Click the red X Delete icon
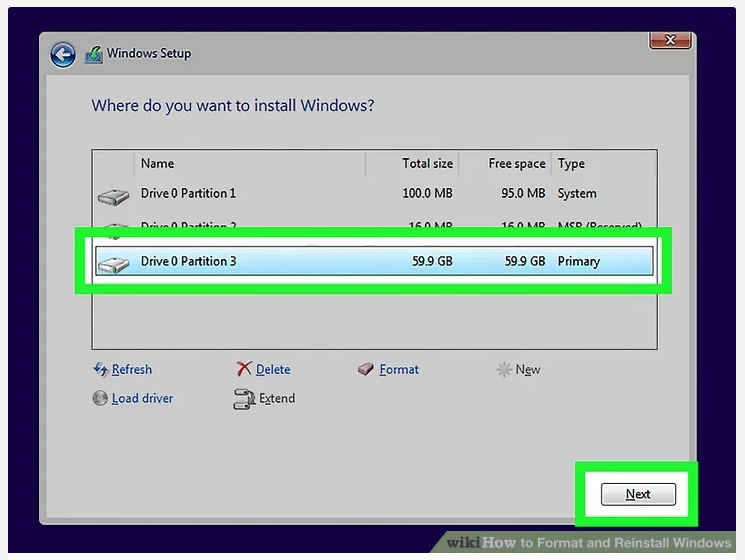This screenshot has width=745, height=560. click(244, 370)
